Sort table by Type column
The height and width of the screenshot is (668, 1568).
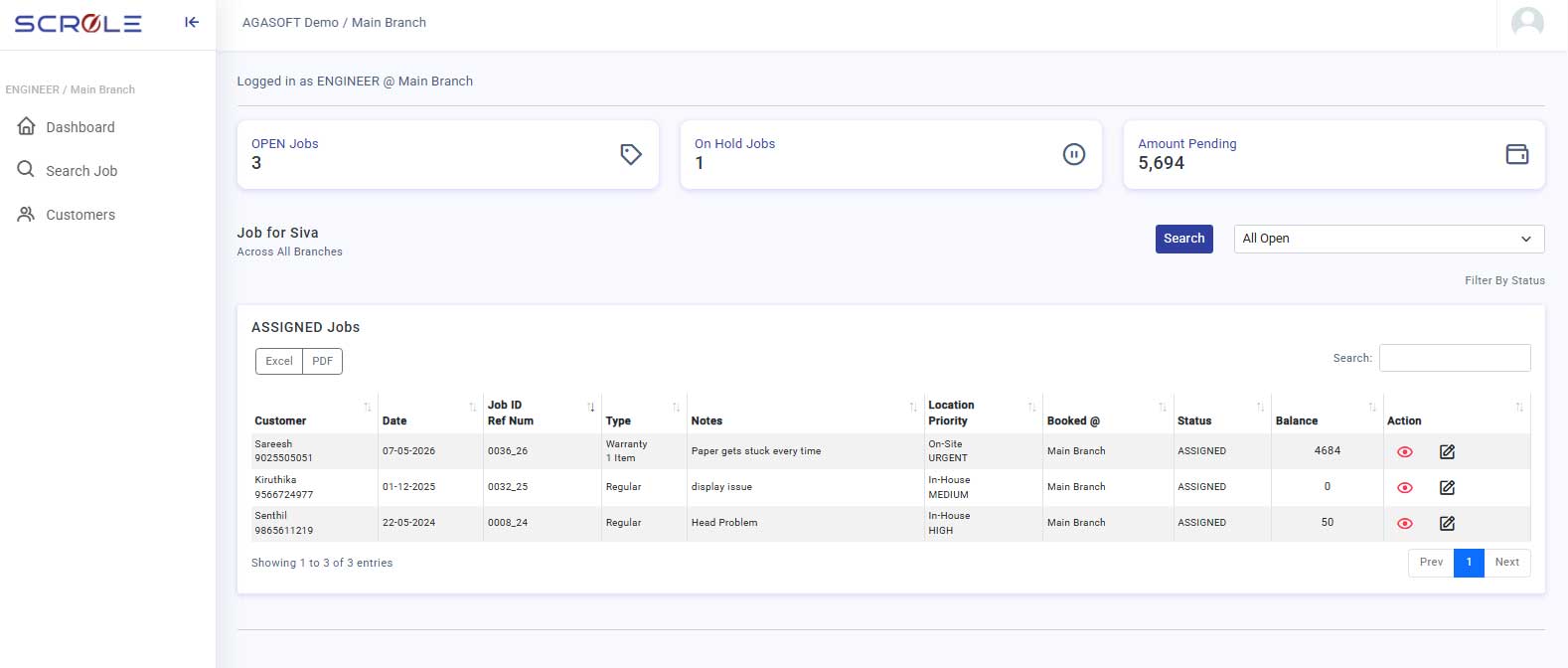tap(644, 414)
